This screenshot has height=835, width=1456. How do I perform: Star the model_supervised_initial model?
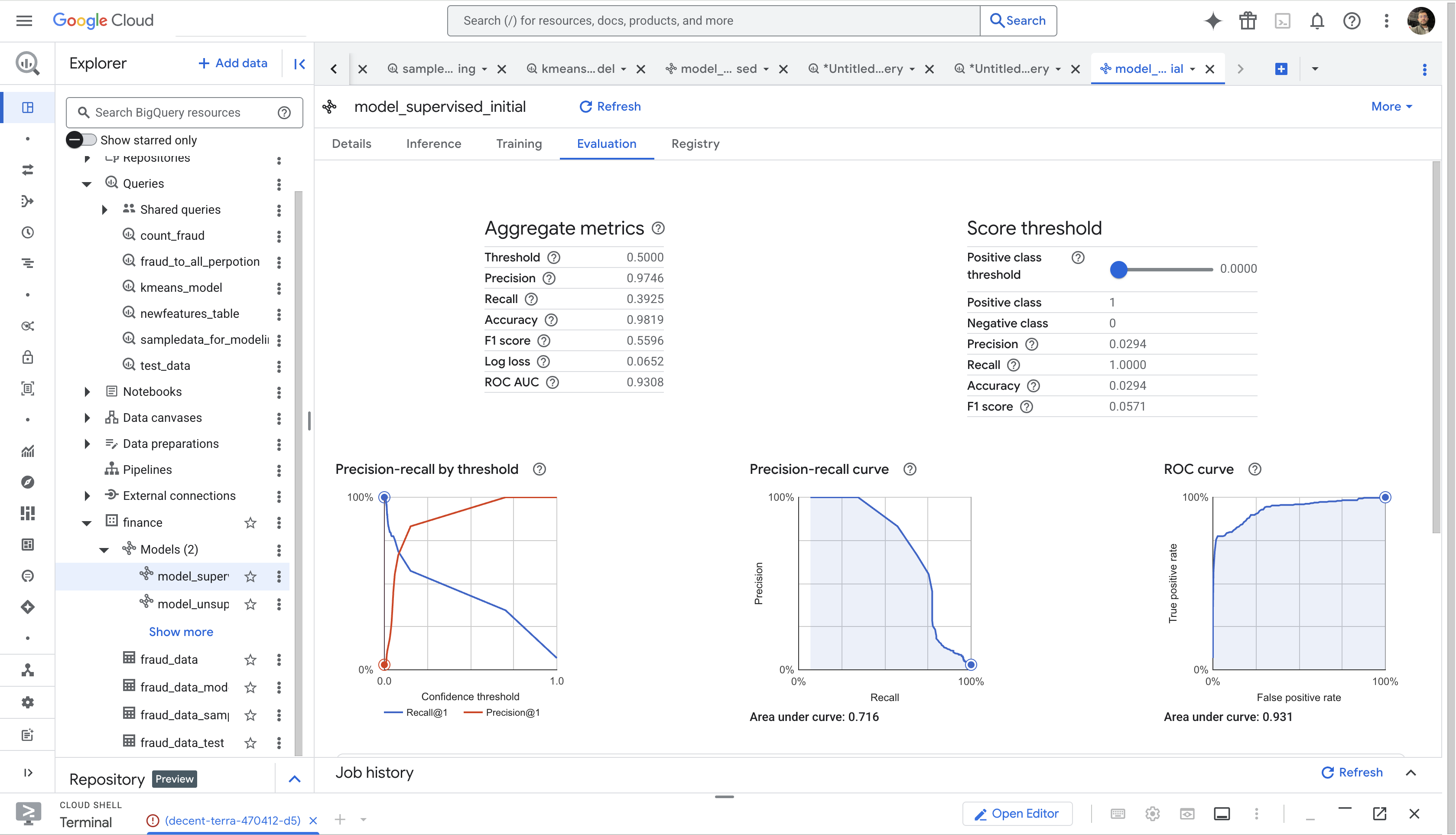(250, 577)
